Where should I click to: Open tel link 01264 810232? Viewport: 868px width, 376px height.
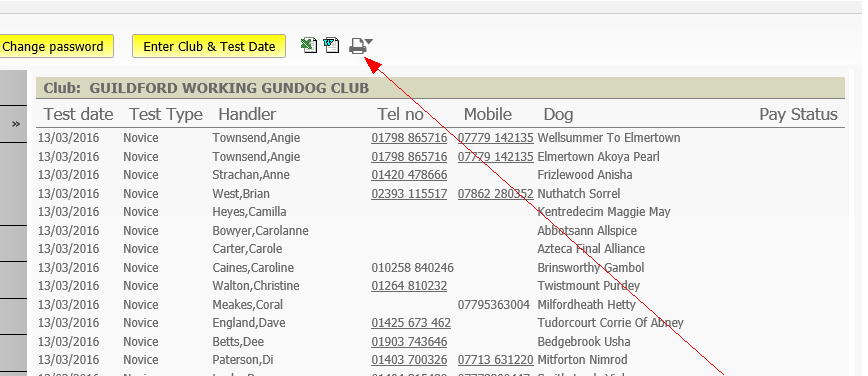[409, 286]
